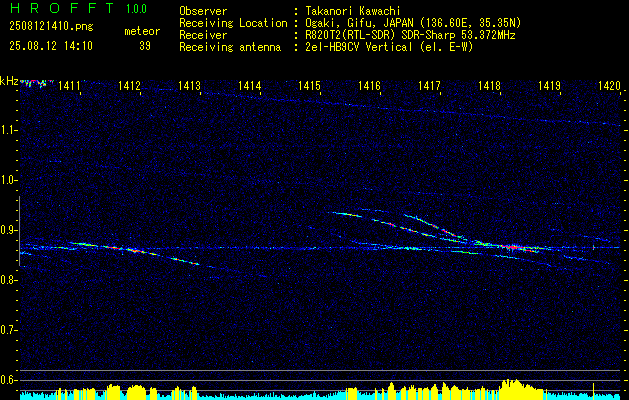The image size is (629, 400).
Task: Click the 1414 time marker
Action: pos(250,85)
